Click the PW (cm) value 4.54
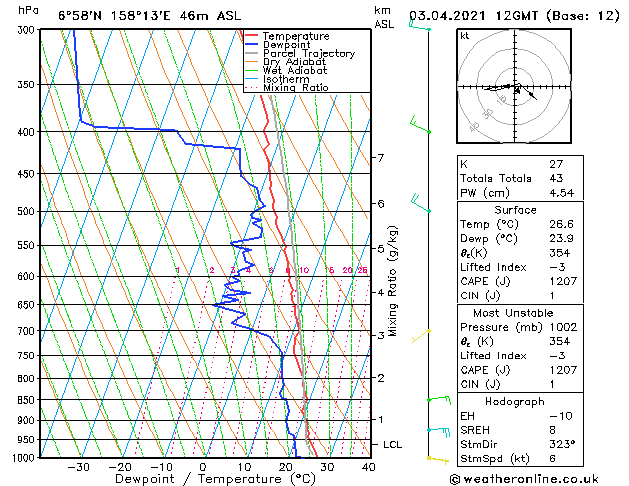Image resolution: width=629 pixels, height=486 pixels. point(562,193)
